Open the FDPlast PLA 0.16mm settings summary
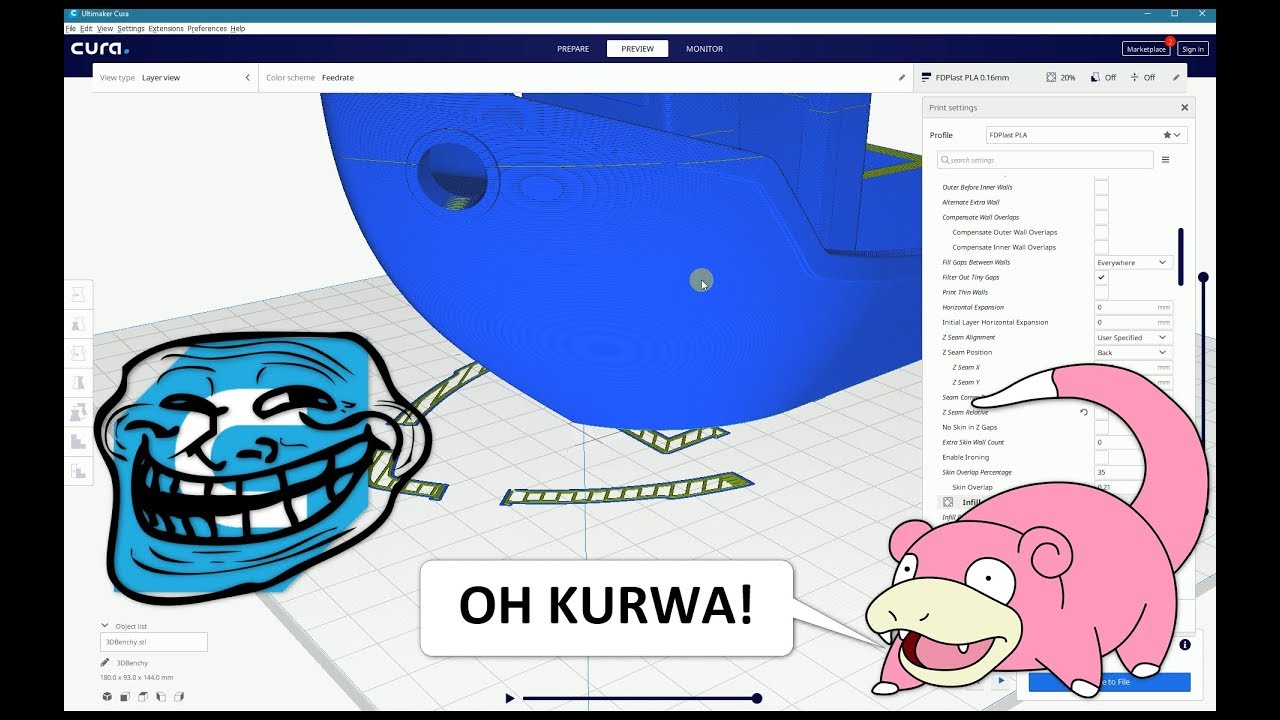Screen dimensions: 1280x720 [1052, 77]
